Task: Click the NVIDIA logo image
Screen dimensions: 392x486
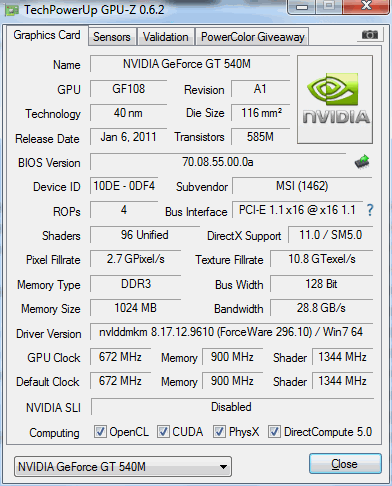Action: coord(335,100)
